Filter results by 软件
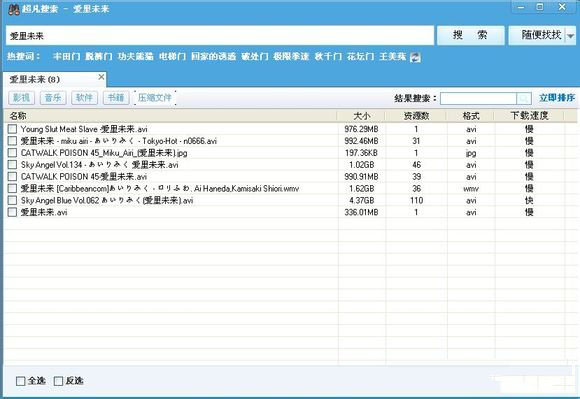 pyautogui.click(x=84, y=98)
